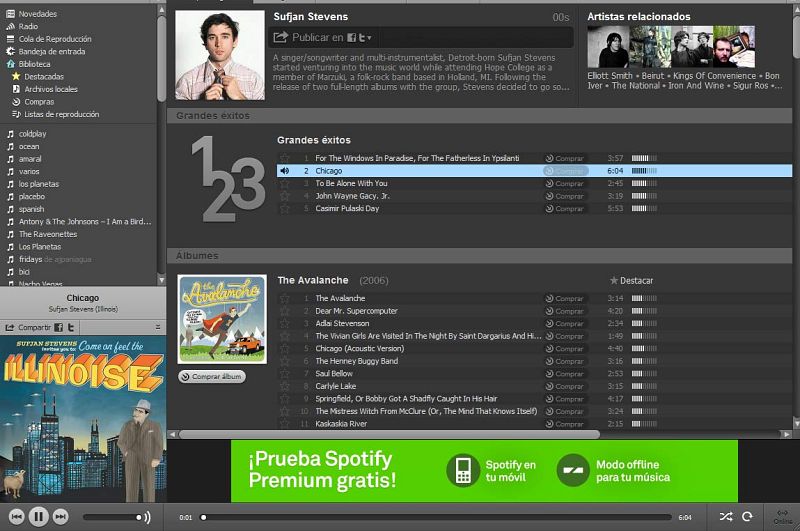The height and width of the screenshot is (531, 800).
Task: Open the Elliott Smith related artist link
Action: [610, 75]
